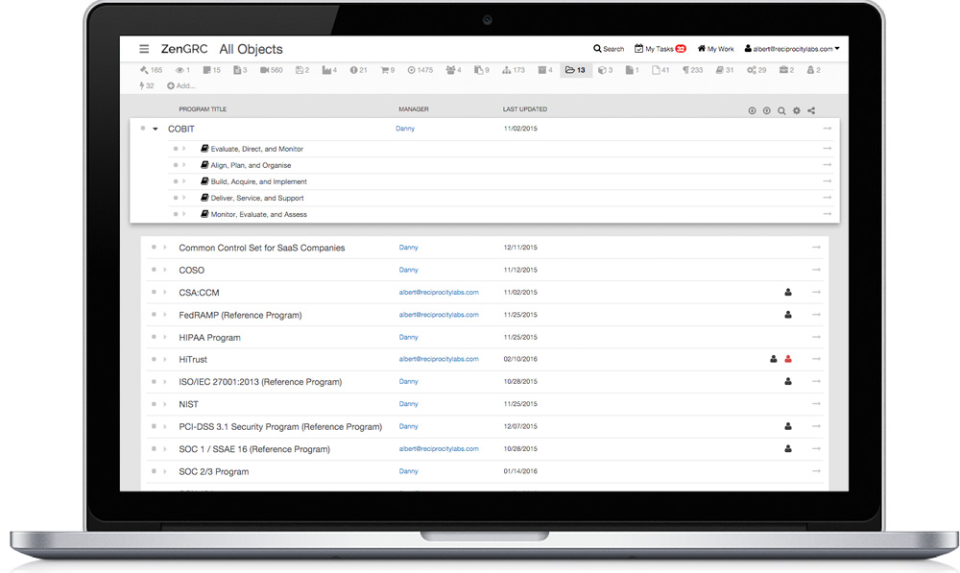
Task: Click the LAST UPDATED column header
Action: (525, 109)
